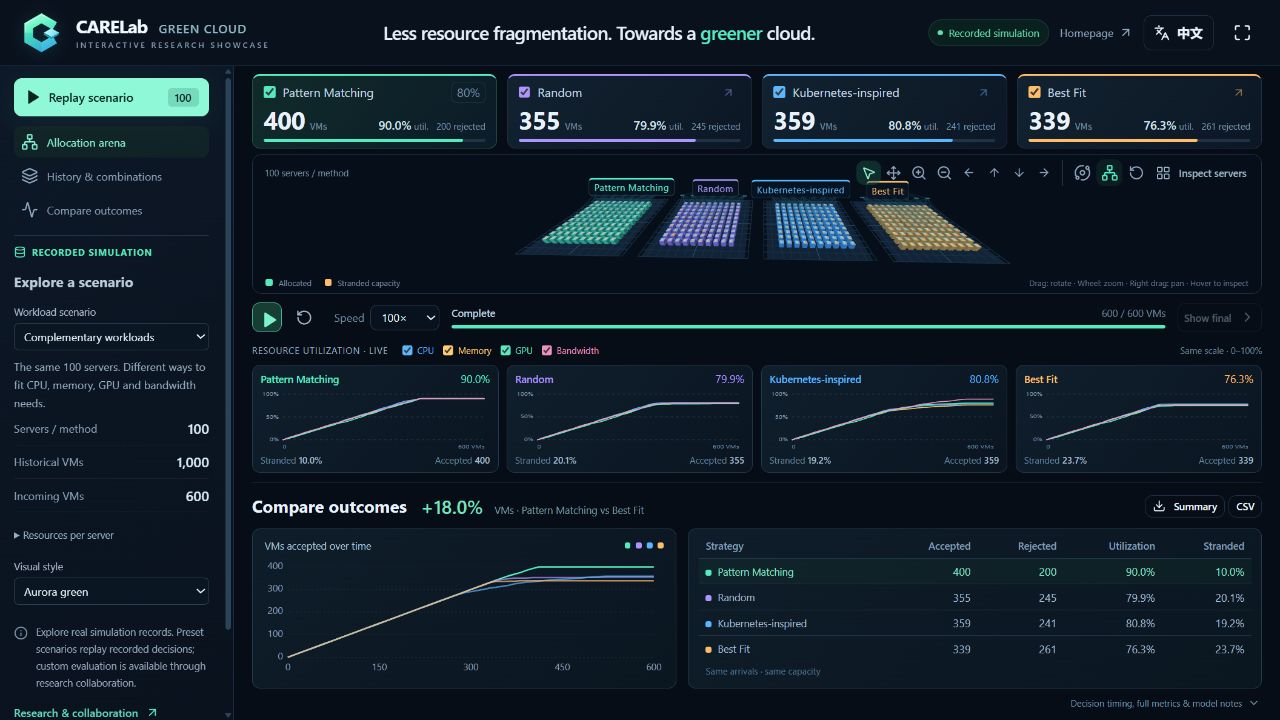Click the orange legend dot in VMs chart
This screenshot has height=720, width=1280.
[x=661, y=546]
